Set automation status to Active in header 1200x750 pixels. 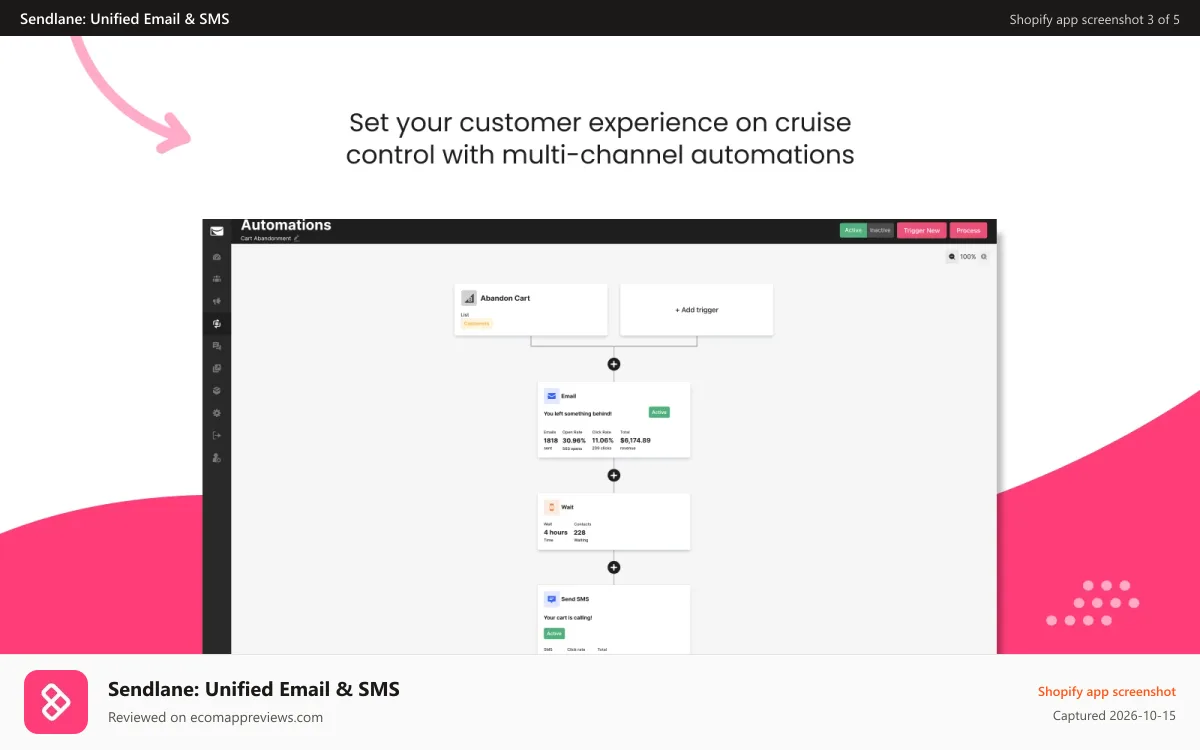[x=853, y=230]
